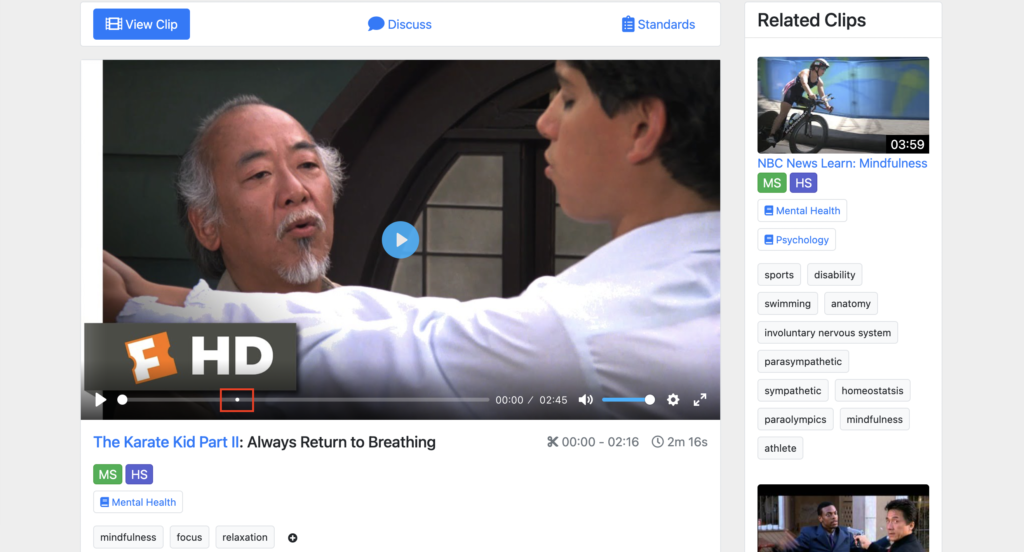Select the parasympathetic tag
The width and height of the screenshot is (1024, 552).
point(803,361)
